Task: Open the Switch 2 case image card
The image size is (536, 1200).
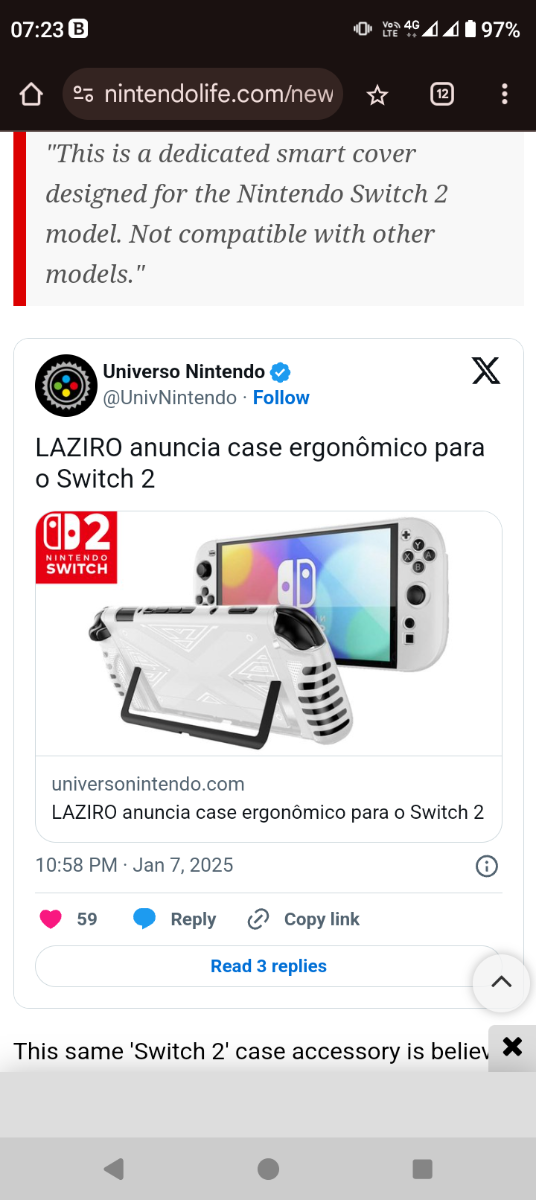Action: [269, 633]
